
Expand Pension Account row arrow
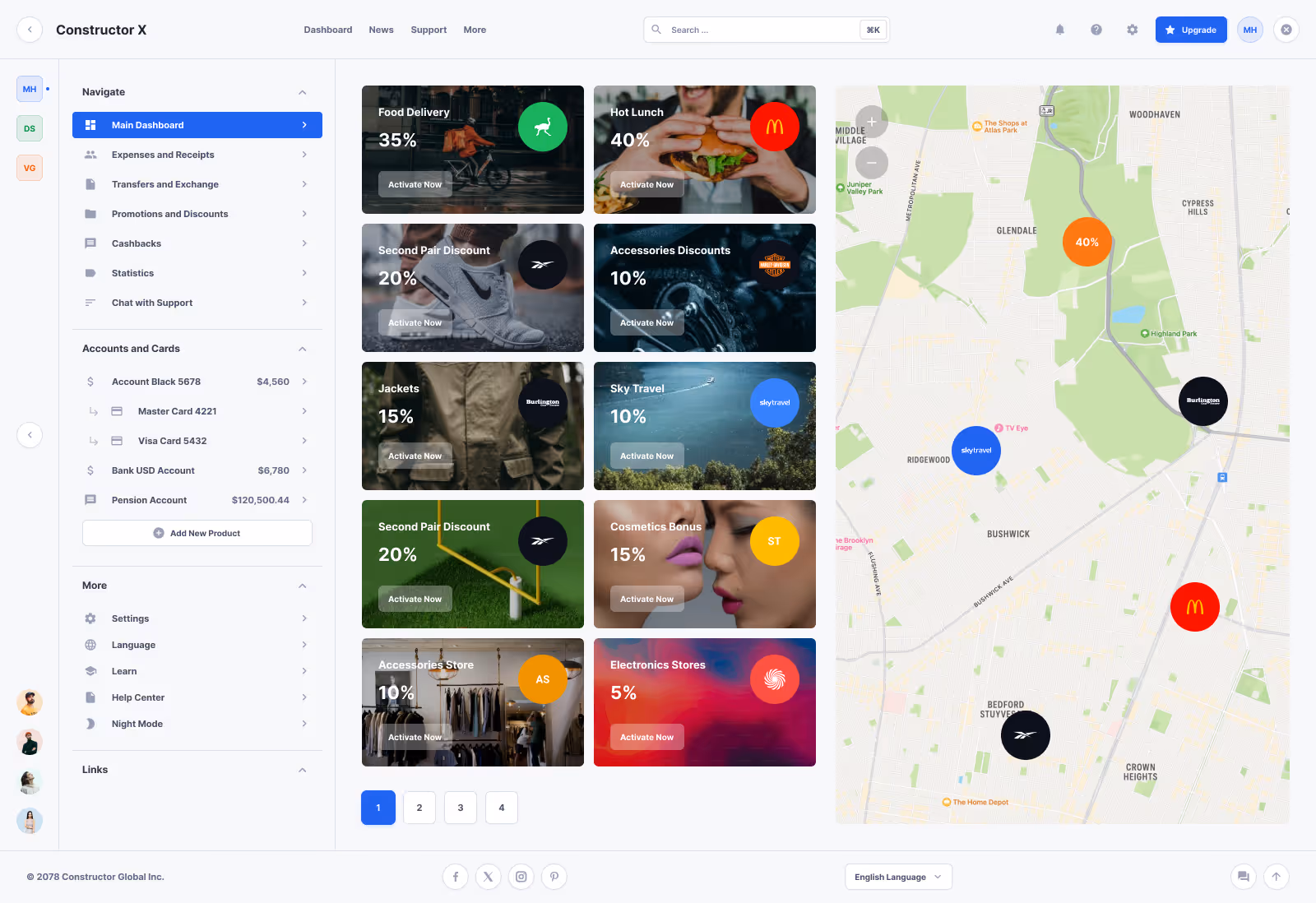pos(304,500)
